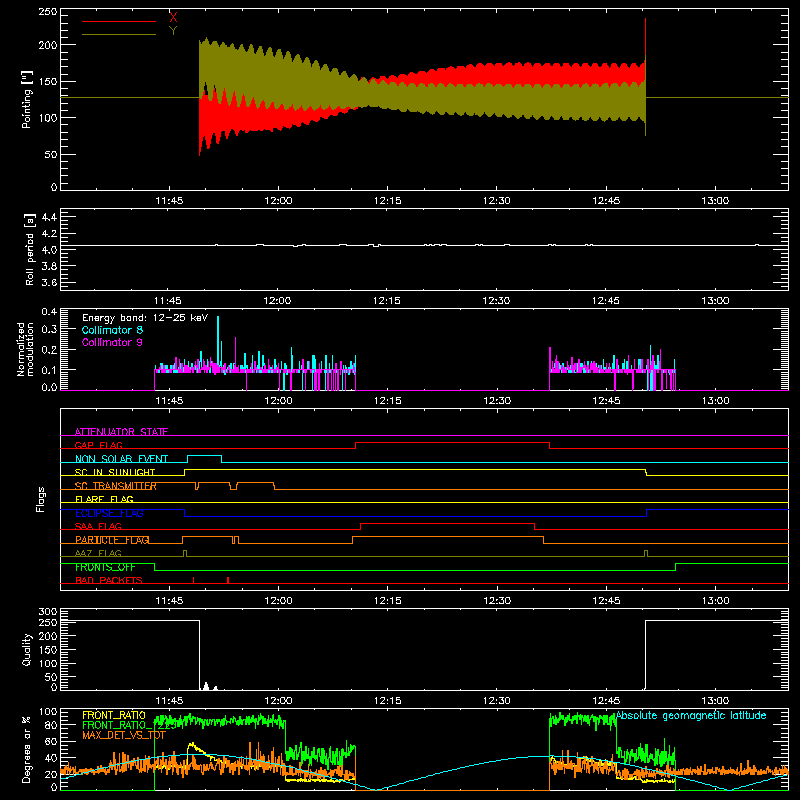Click the green FRONTS_OFF label
Screen dimensions: 800x800
coord(105,567)
